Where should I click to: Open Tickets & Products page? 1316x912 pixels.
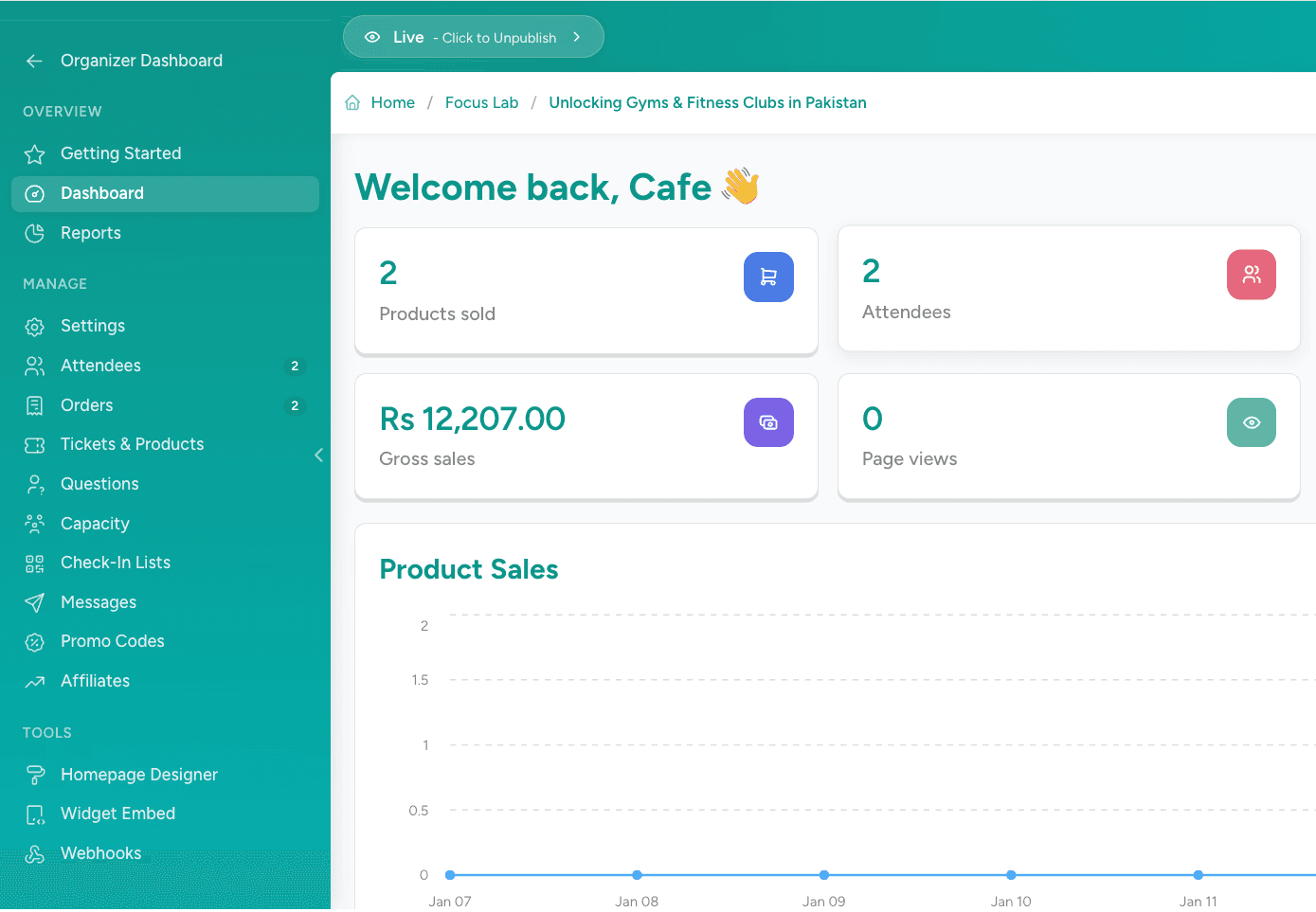165,444
